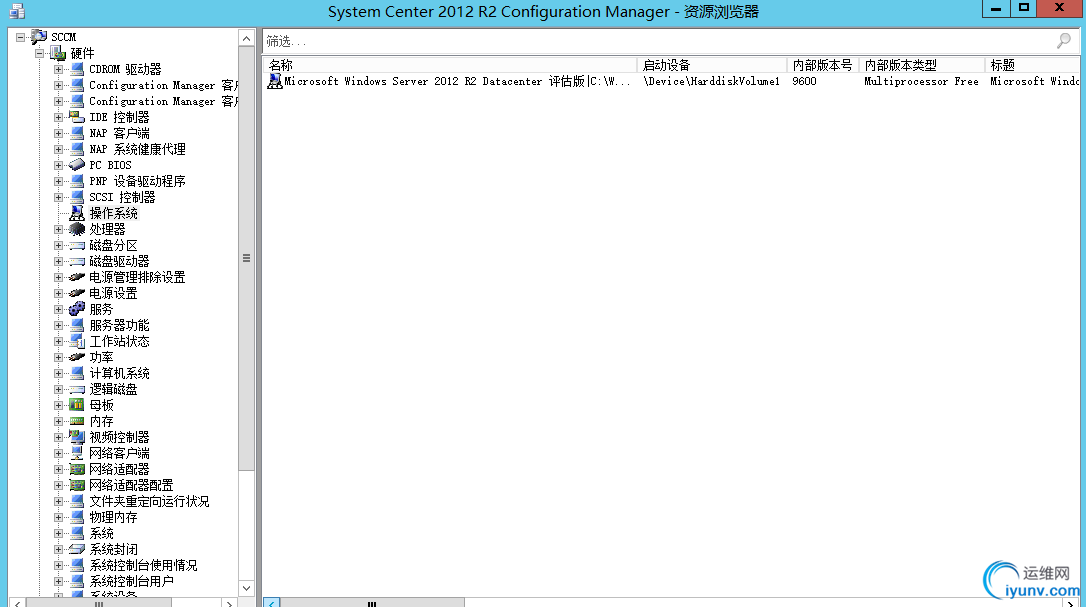Expand the NAP 客户端 node
The height and width of the screenshot is (607, 1086).
[59, 133]
